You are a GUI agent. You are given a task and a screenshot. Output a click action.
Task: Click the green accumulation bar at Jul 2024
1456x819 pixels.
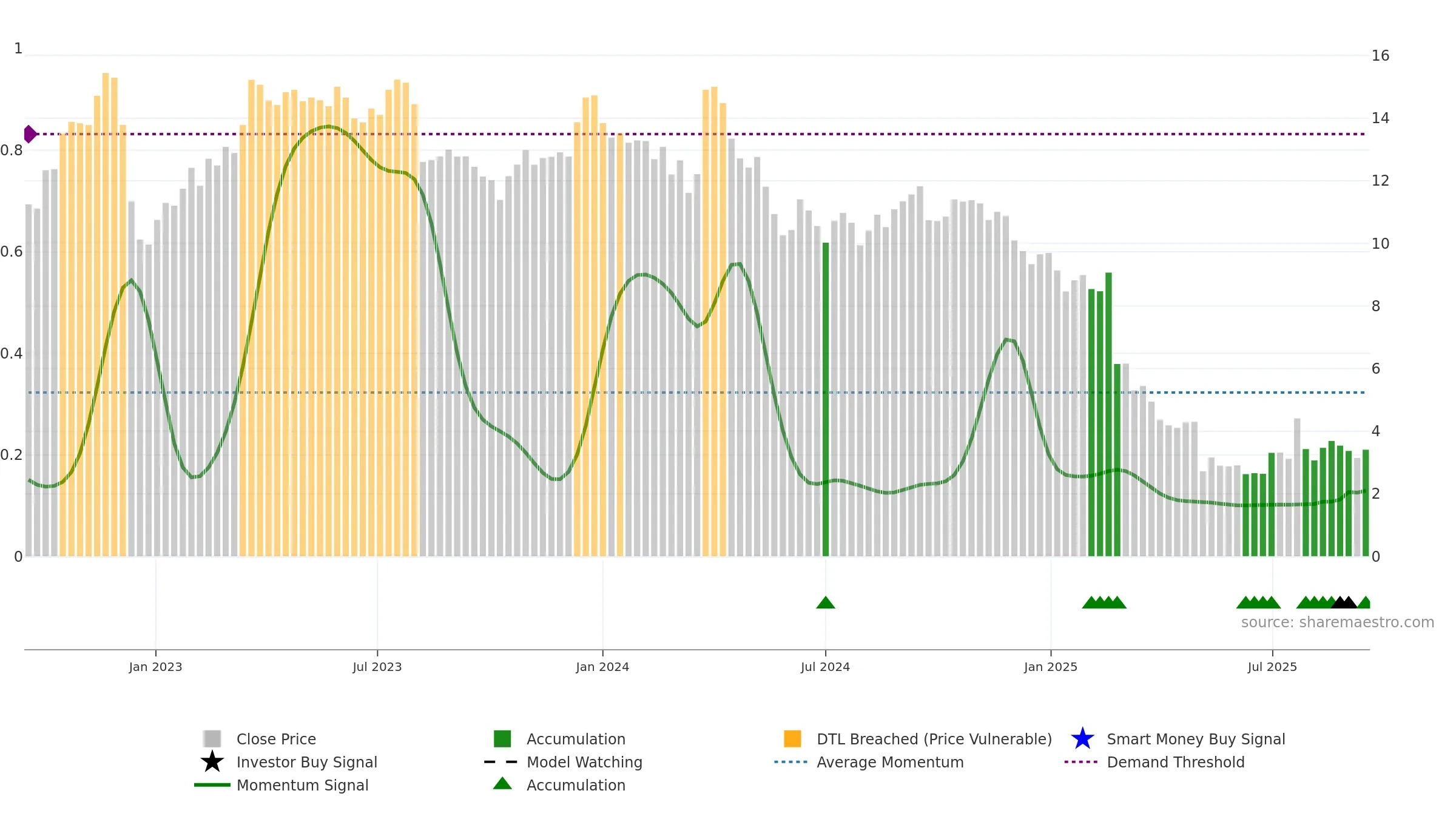pos(826,399)
